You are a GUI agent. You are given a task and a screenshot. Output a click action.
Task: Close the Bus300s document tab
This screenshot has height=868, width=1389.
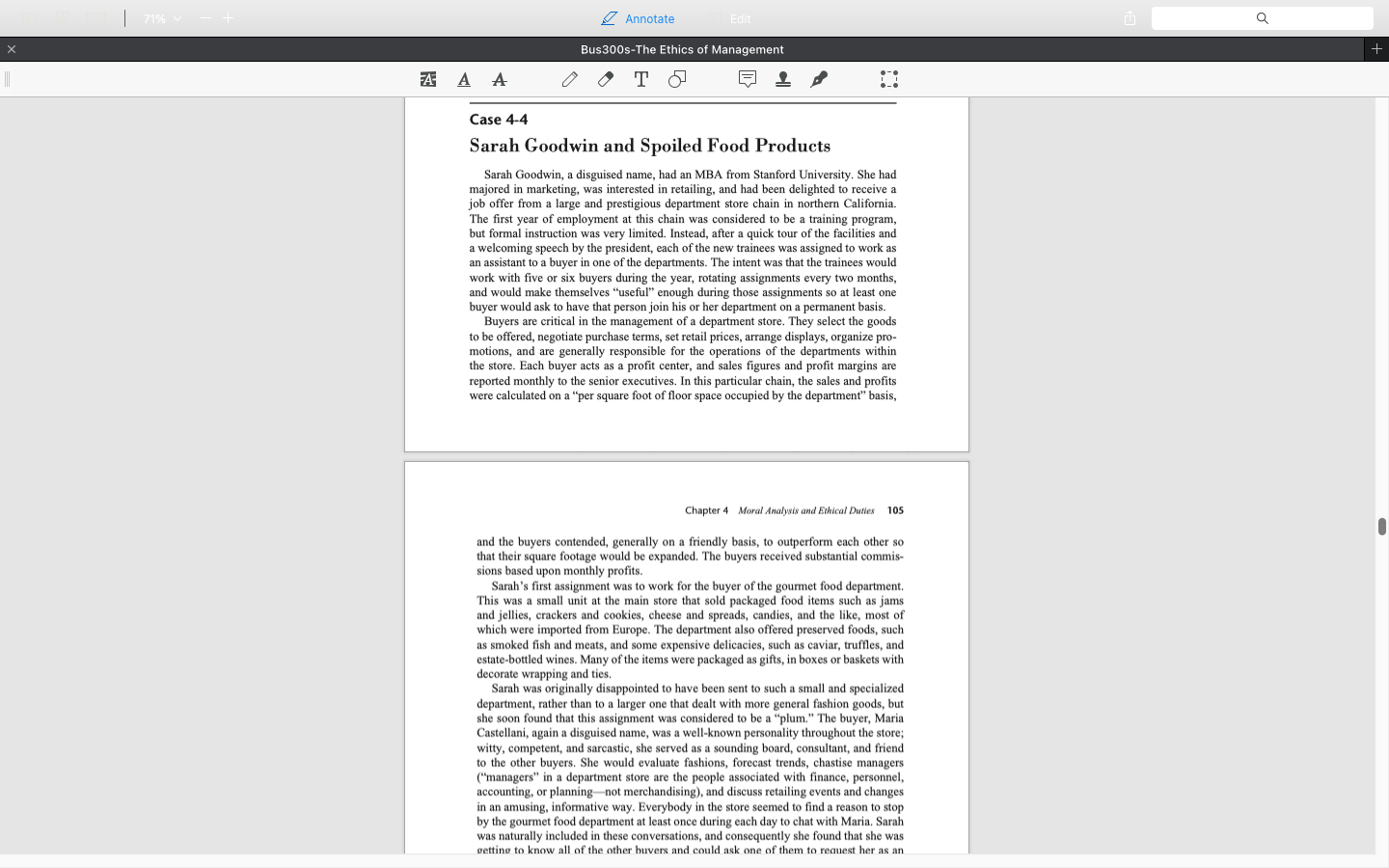tap(12, 49)
